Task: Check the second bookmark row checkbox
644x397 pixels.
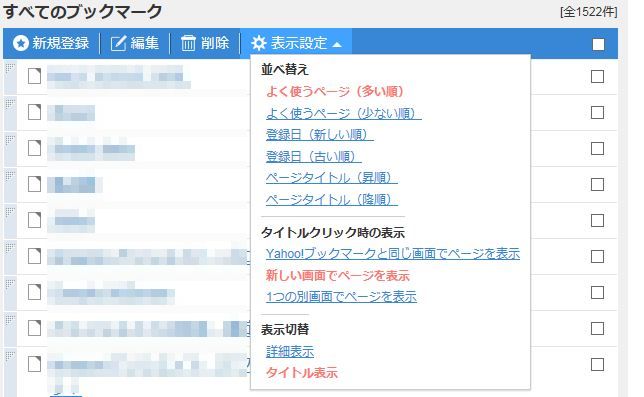Action: 597,112
